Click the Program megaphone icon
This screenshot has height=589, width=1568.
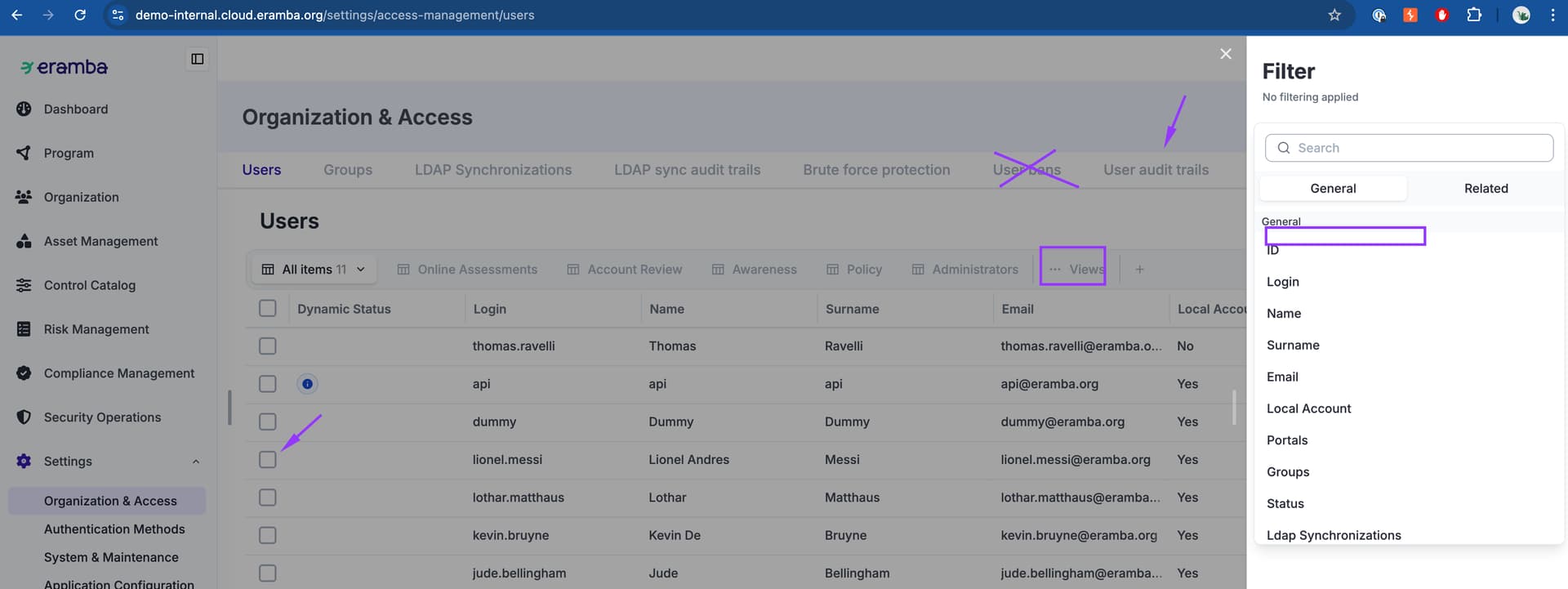click(x=24, y=153)
